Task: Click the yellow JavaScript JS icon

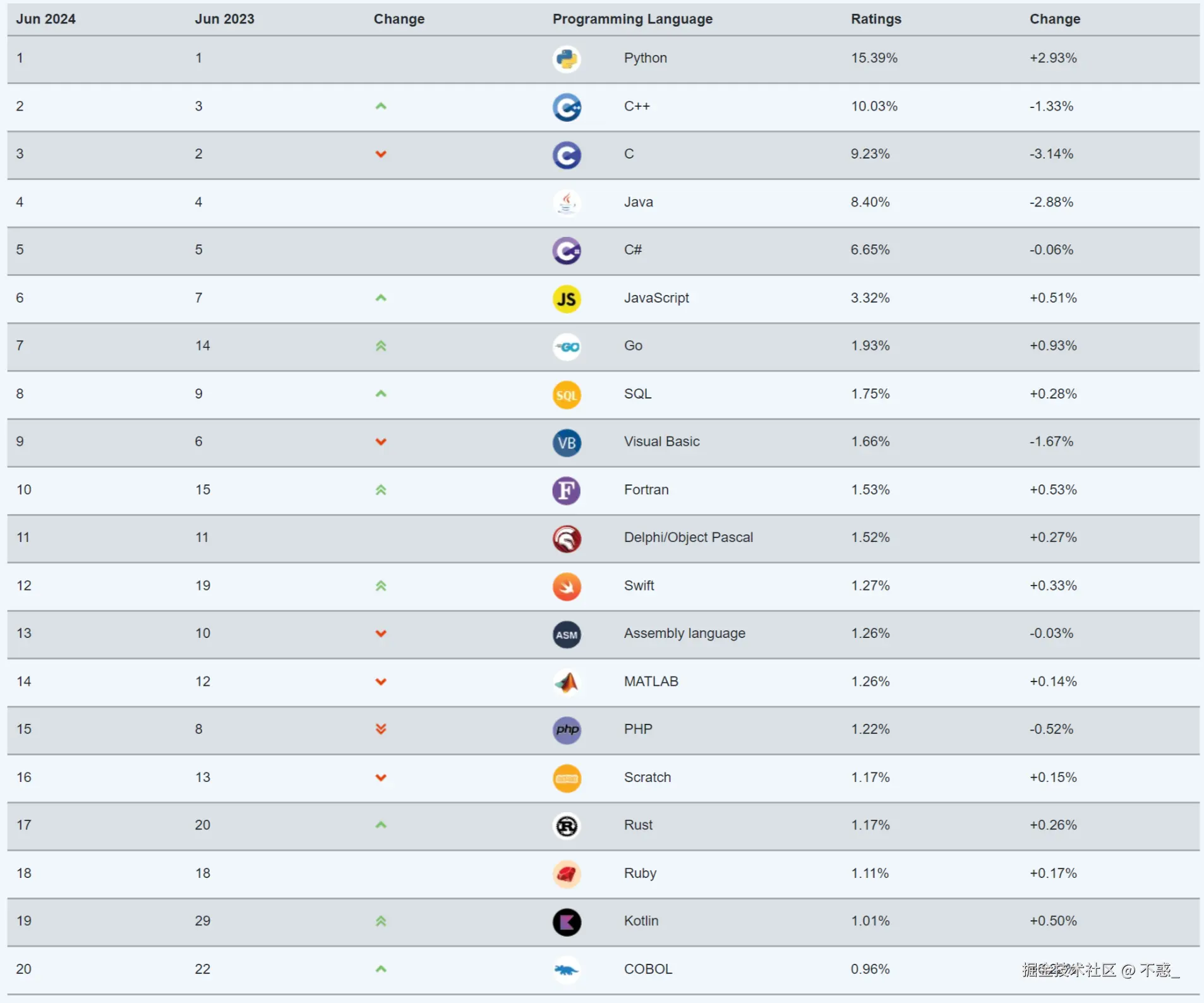Action: (x=566, y=299)
